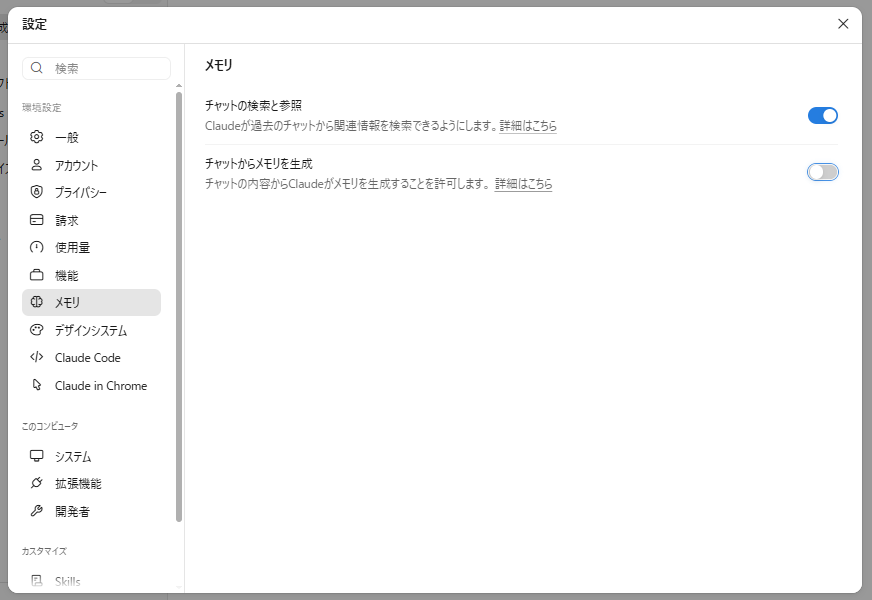Show 使用量 settings page

coord(91,247)
